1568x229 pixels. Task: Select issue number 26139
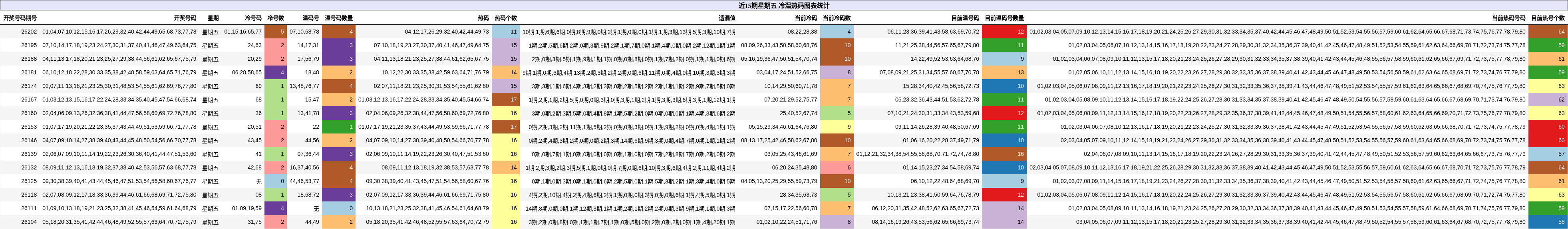tap(29, 154)
